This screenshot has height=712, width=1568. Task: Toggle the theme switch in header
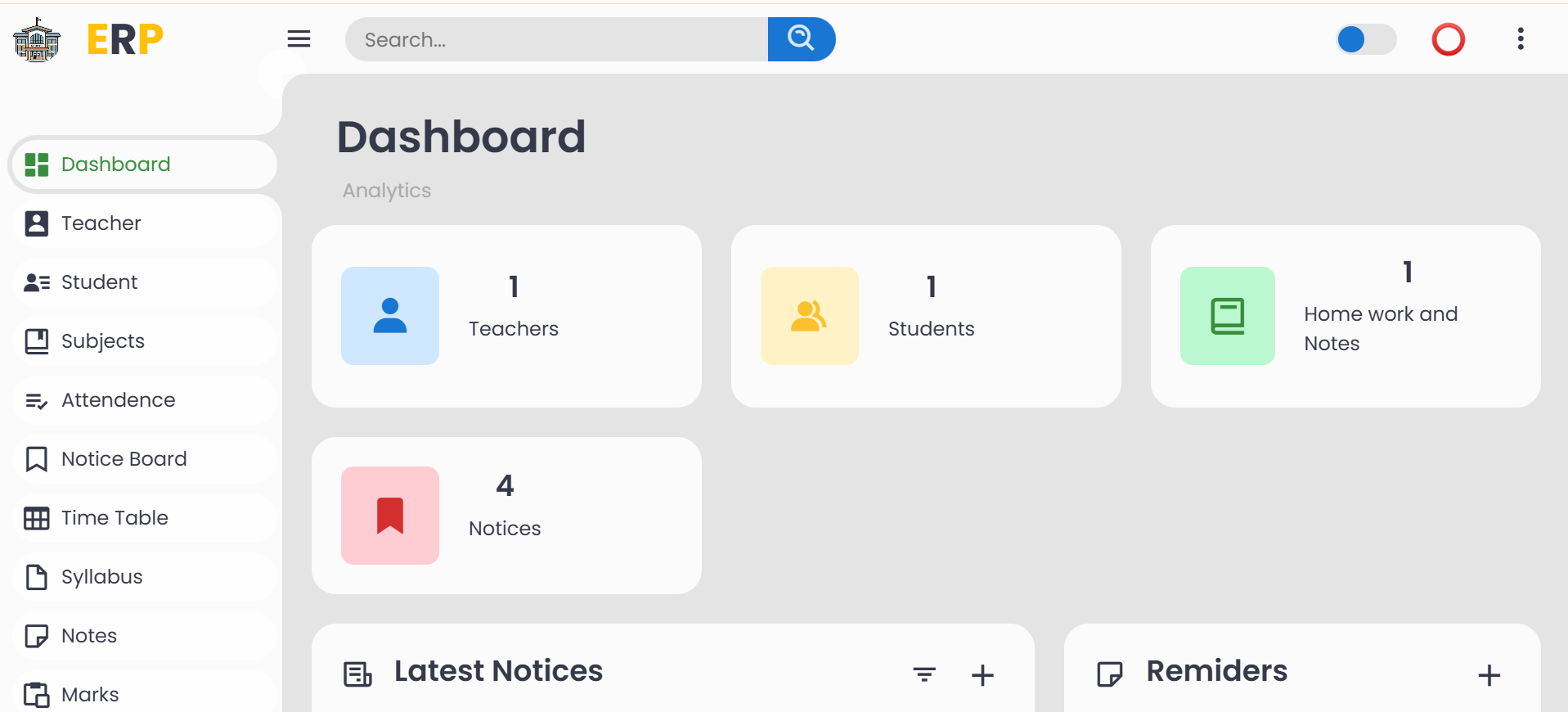coord(1365,39)
